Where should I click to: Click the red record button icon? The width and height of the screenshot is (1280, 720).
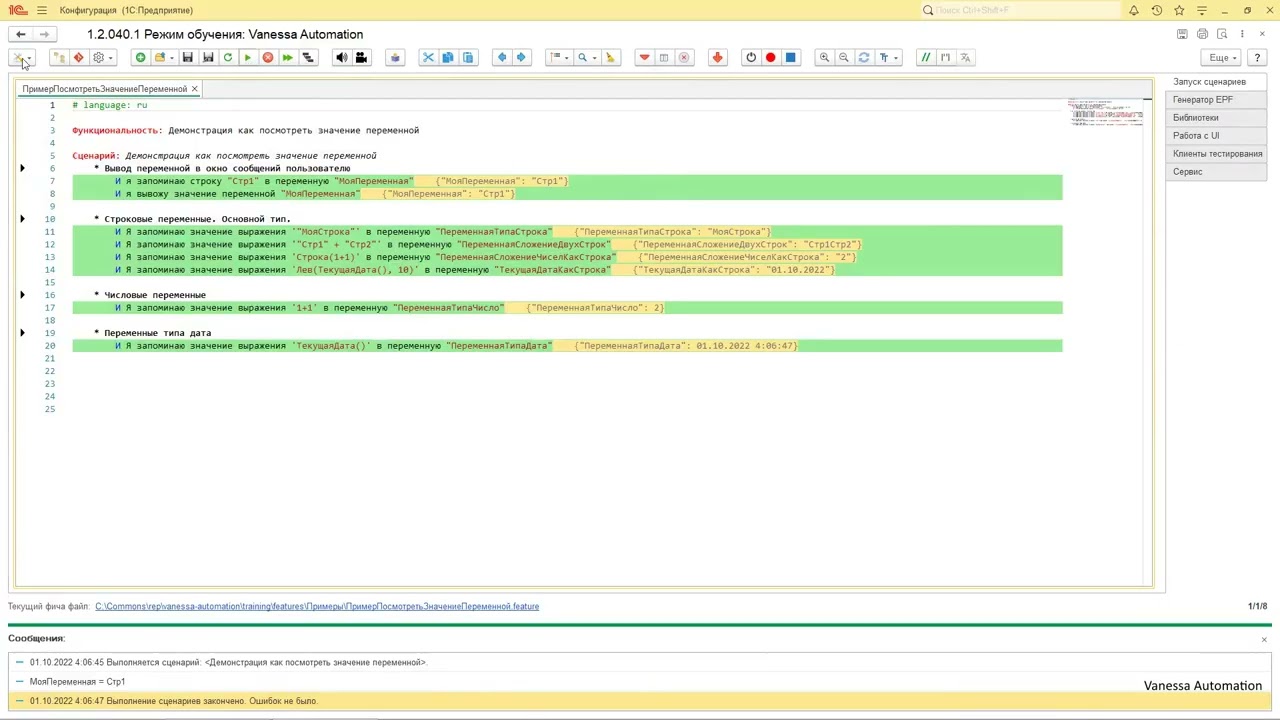[x=770, y=58]
